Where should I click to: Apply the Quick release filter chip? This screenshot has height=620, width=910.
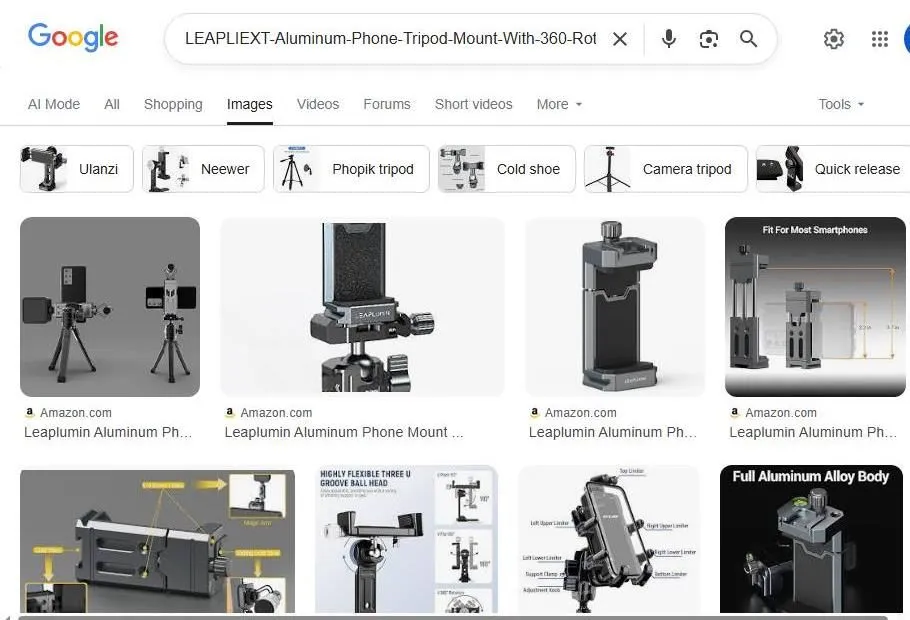[830, 168]
